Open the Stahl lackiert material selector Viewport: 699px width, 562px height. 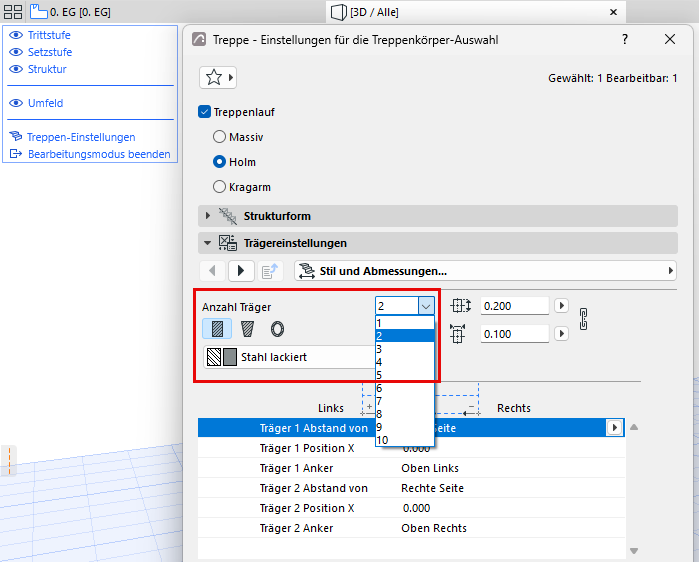(x=290, y=357)
